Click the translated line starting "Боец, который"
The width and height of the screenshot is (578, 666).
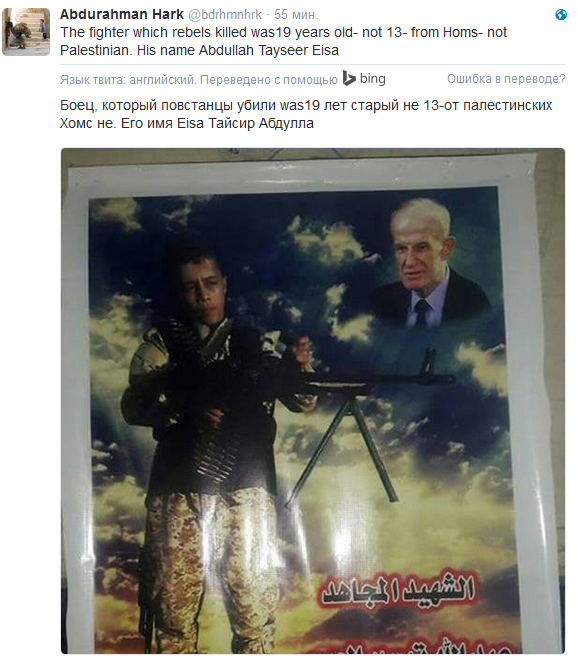[306, 105]
